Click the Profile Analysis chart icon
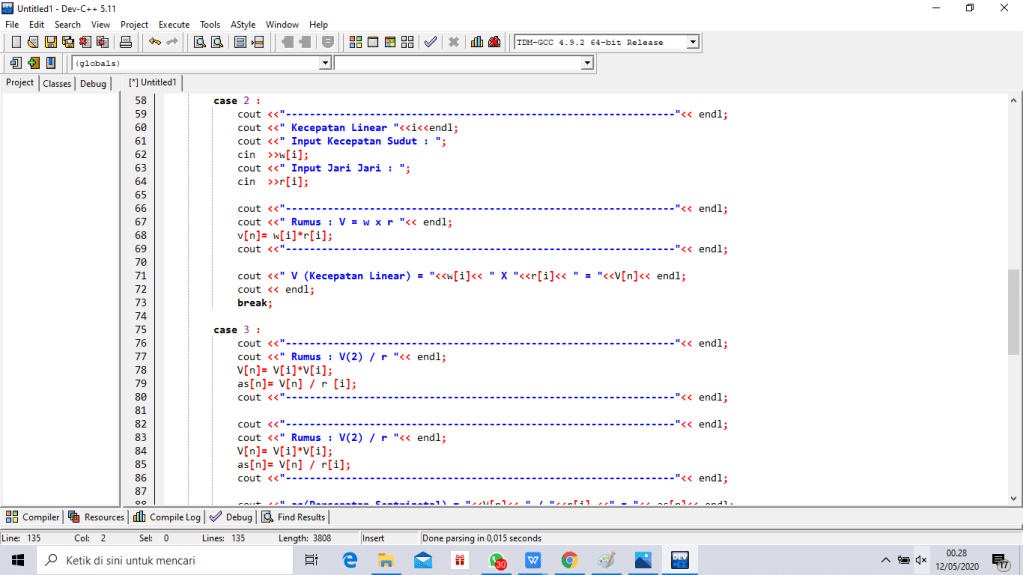 click(x=477, y=42)
